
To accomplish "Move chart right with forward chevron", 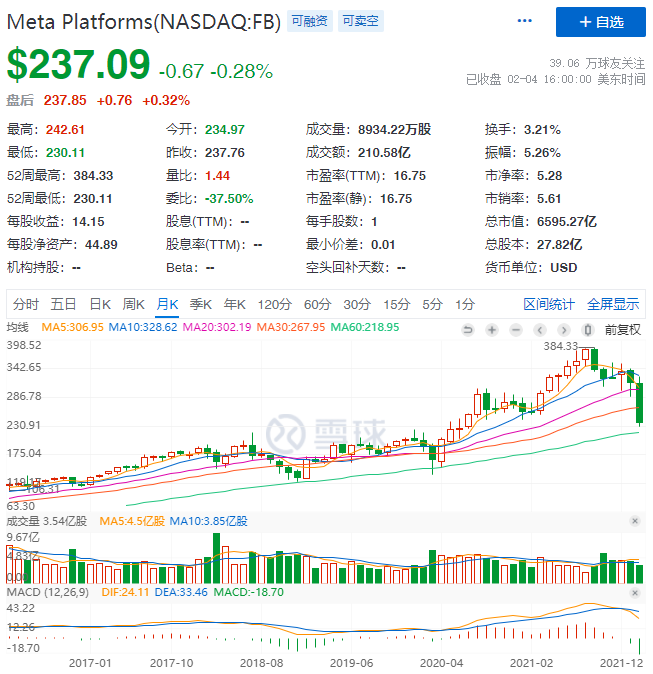I will pos(564,330).
